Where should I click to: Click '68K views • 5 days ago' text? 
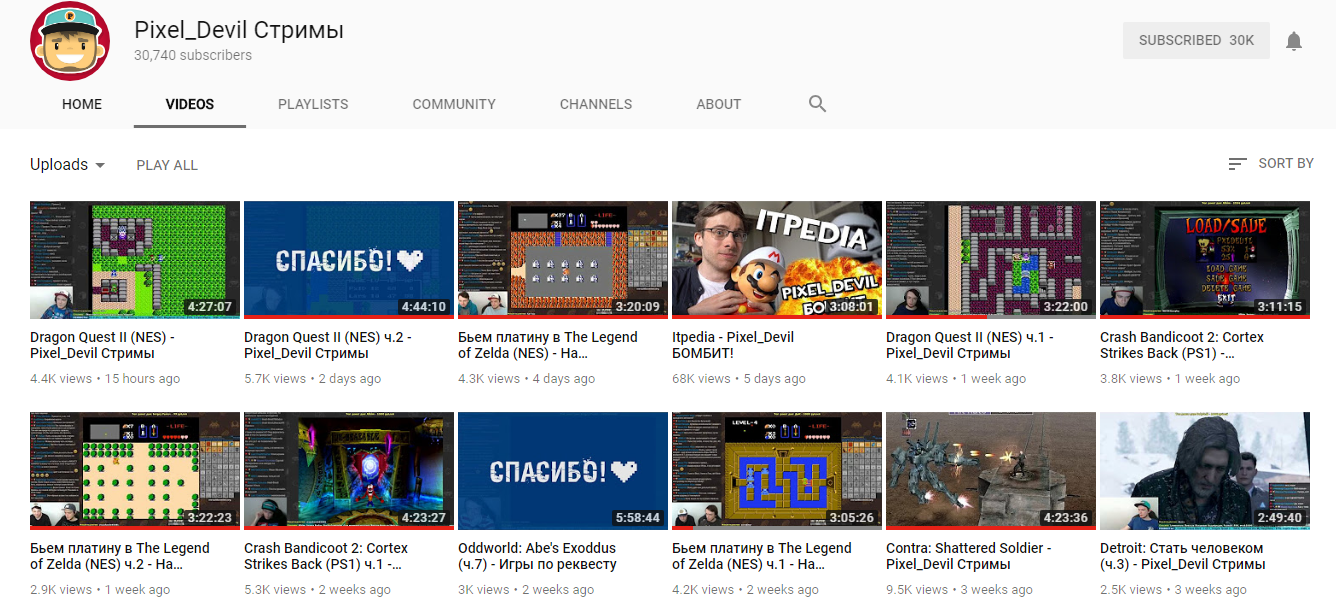[739, 379]
